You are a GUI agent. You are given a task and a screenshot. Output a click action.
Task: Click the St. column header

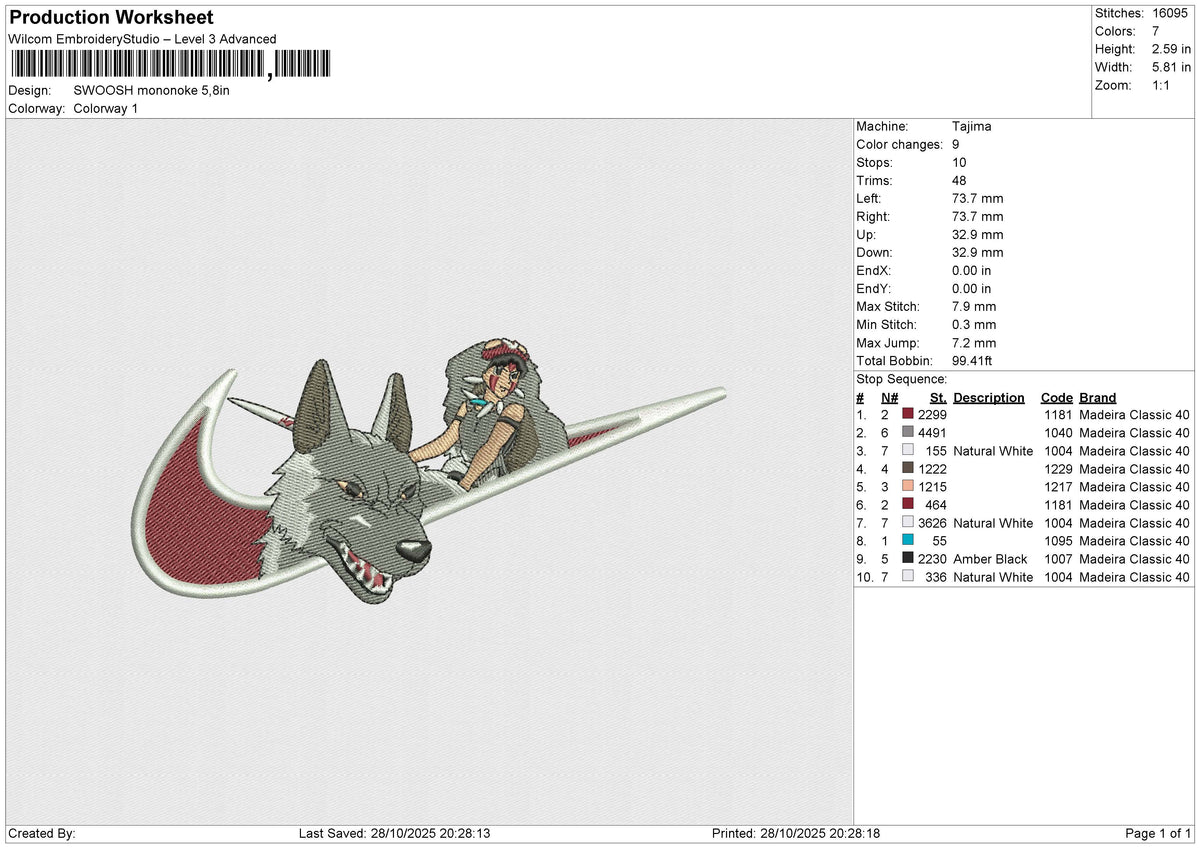click(x=938, y=397)
